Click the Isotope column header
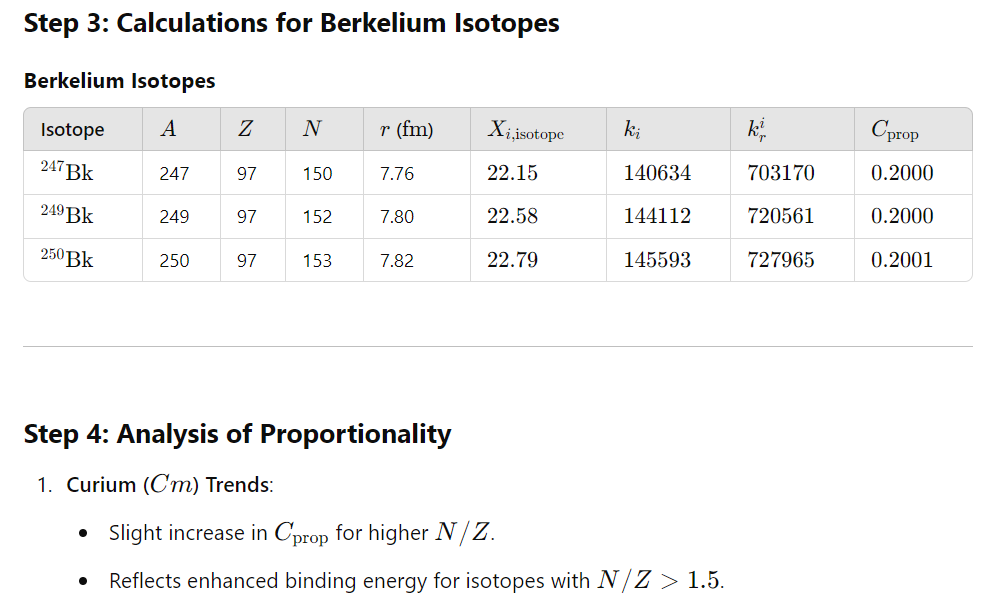 click(x=72, y=130)
